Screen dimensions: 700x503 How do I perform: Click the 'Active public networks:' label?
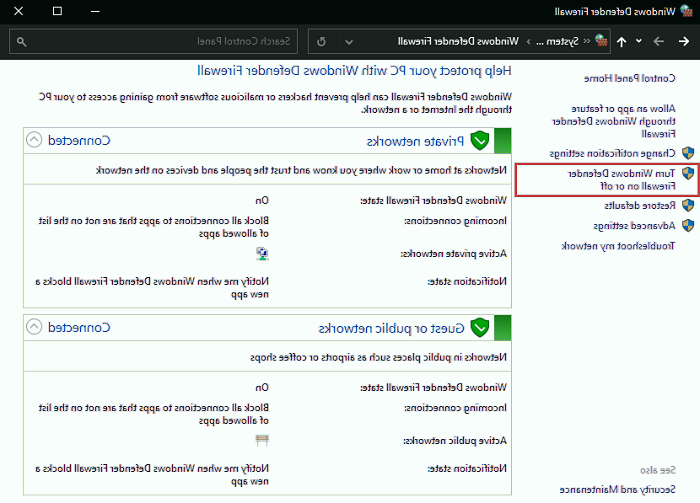[x=455, y=441]
